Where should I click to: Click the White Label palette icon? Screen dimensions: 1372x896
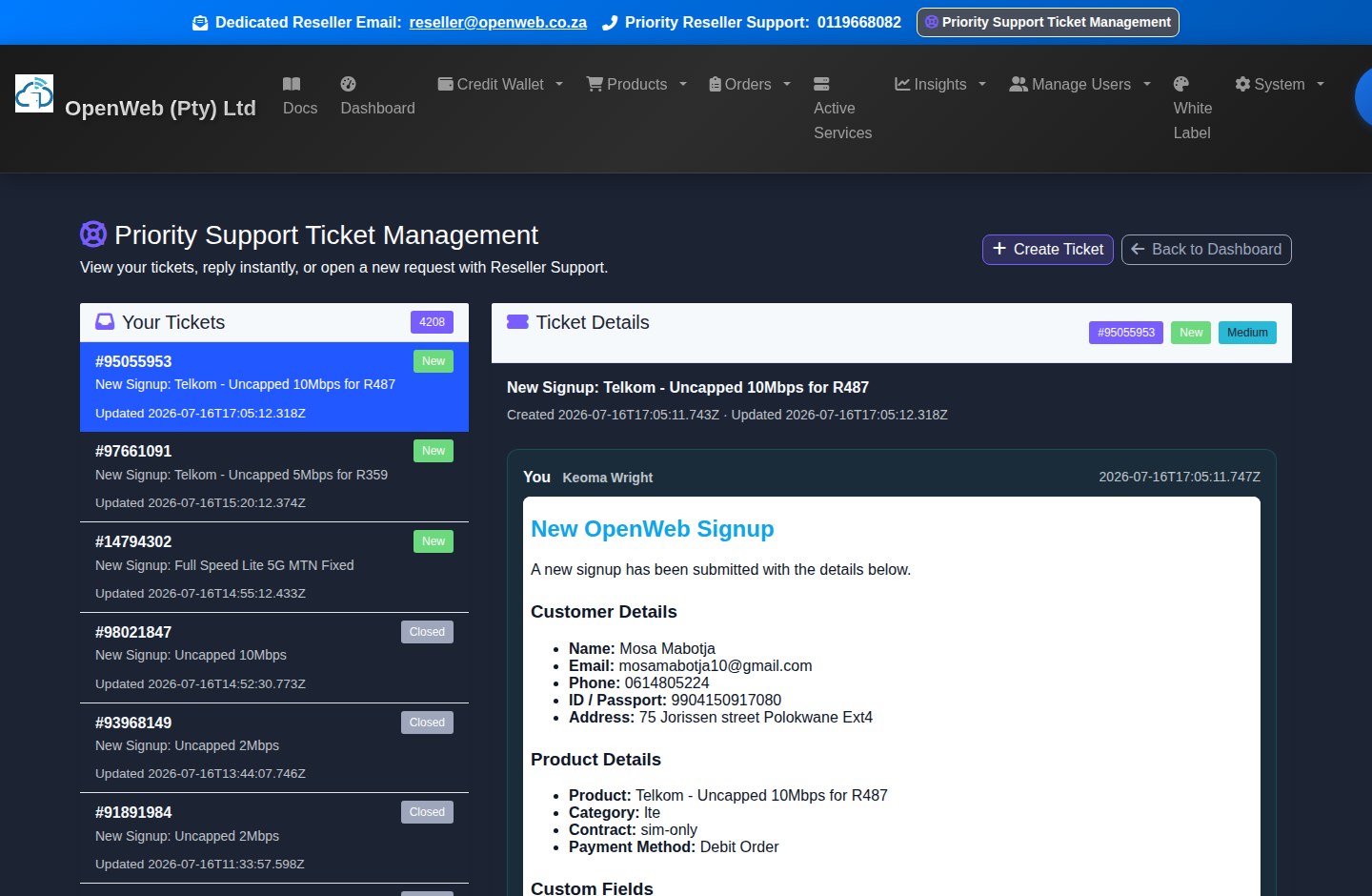tap(1181, 84)
